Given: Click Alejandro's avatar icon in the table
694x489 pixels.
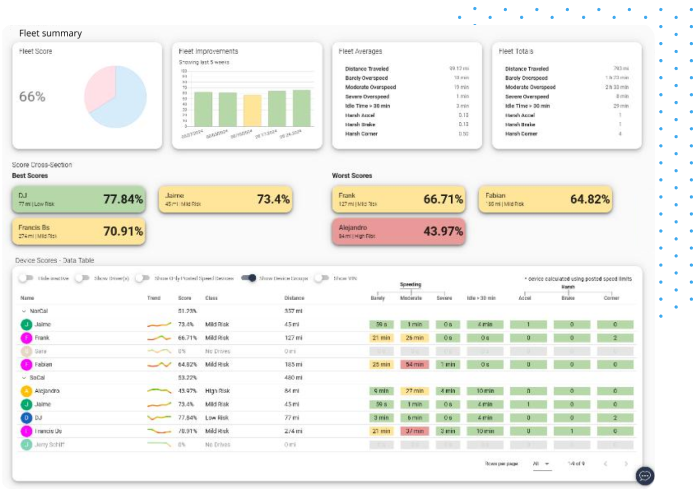Looking at the screenshot, I should point(26,391).
